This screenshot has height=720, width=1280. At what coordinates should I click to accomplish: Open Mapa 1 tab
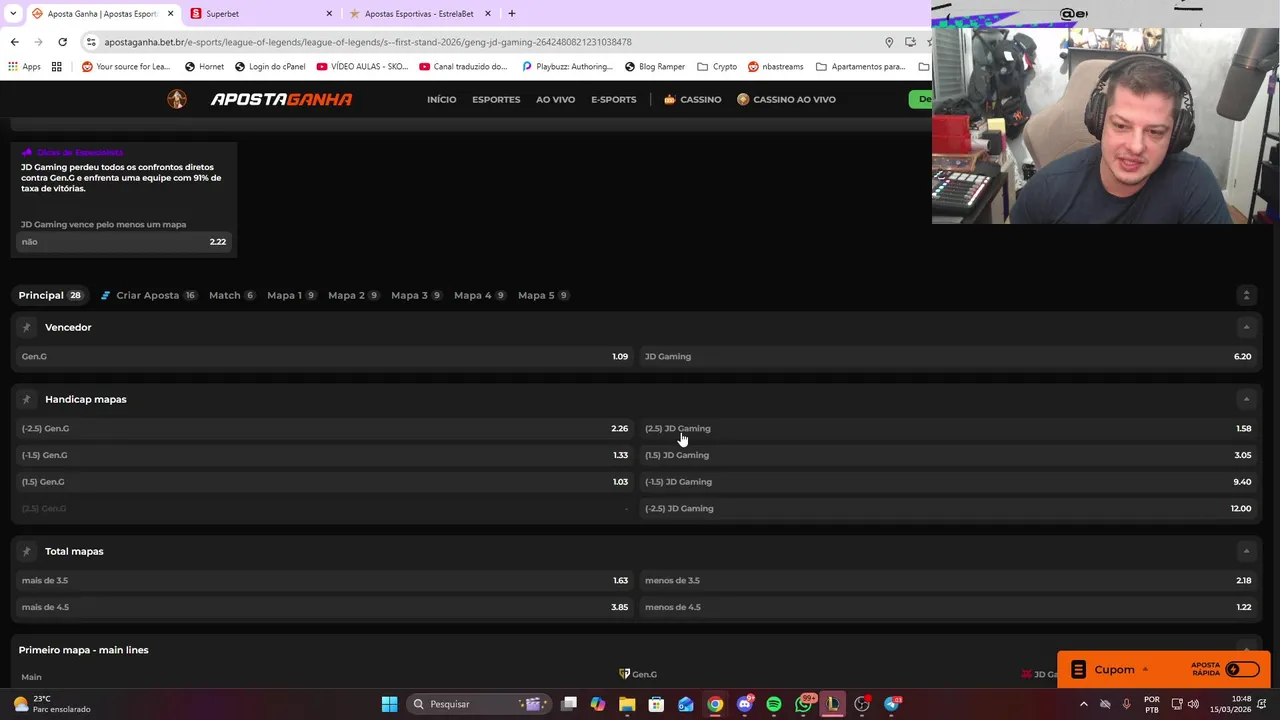tap(292, 295)
